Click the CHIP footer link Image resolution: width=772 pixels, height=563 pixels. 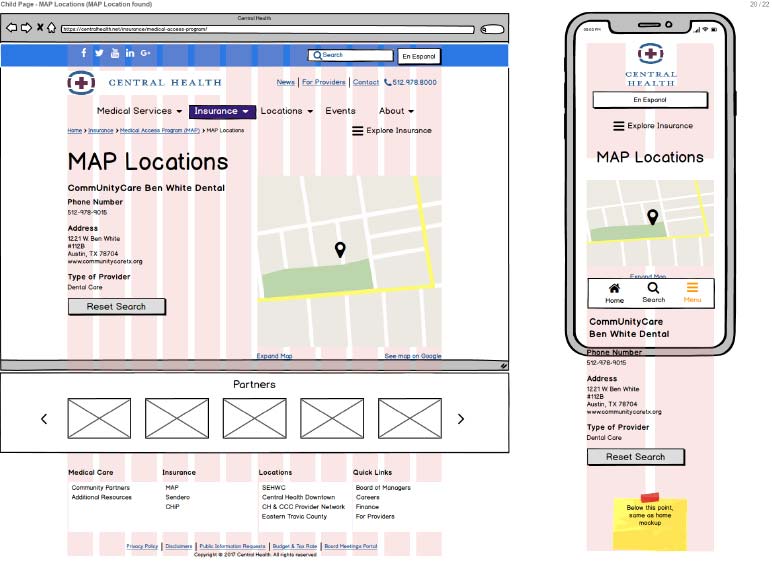pos(172,506)
